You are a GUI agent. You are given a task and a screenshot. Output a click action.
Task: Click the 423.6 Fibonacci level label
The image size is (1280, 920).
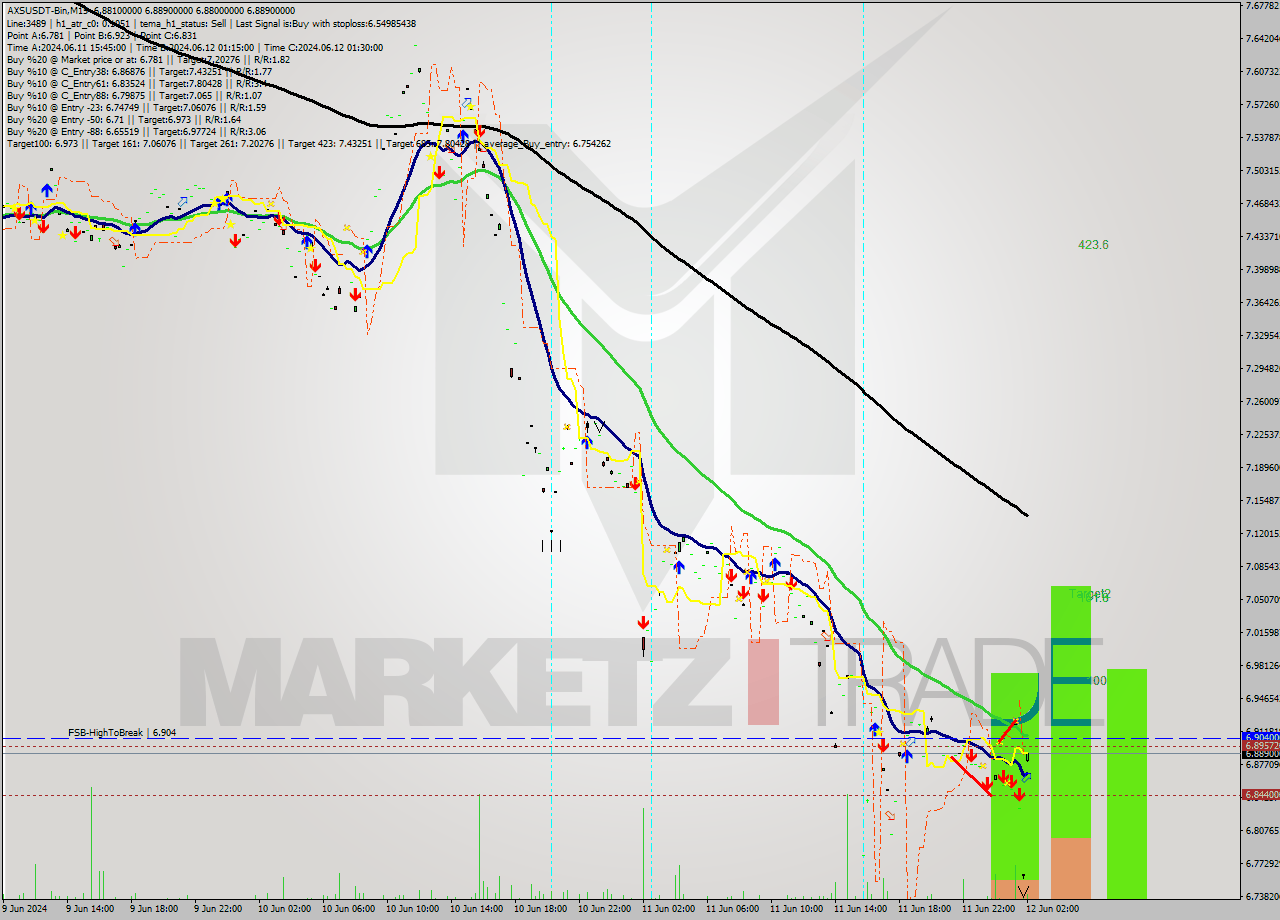(1093, 245)
